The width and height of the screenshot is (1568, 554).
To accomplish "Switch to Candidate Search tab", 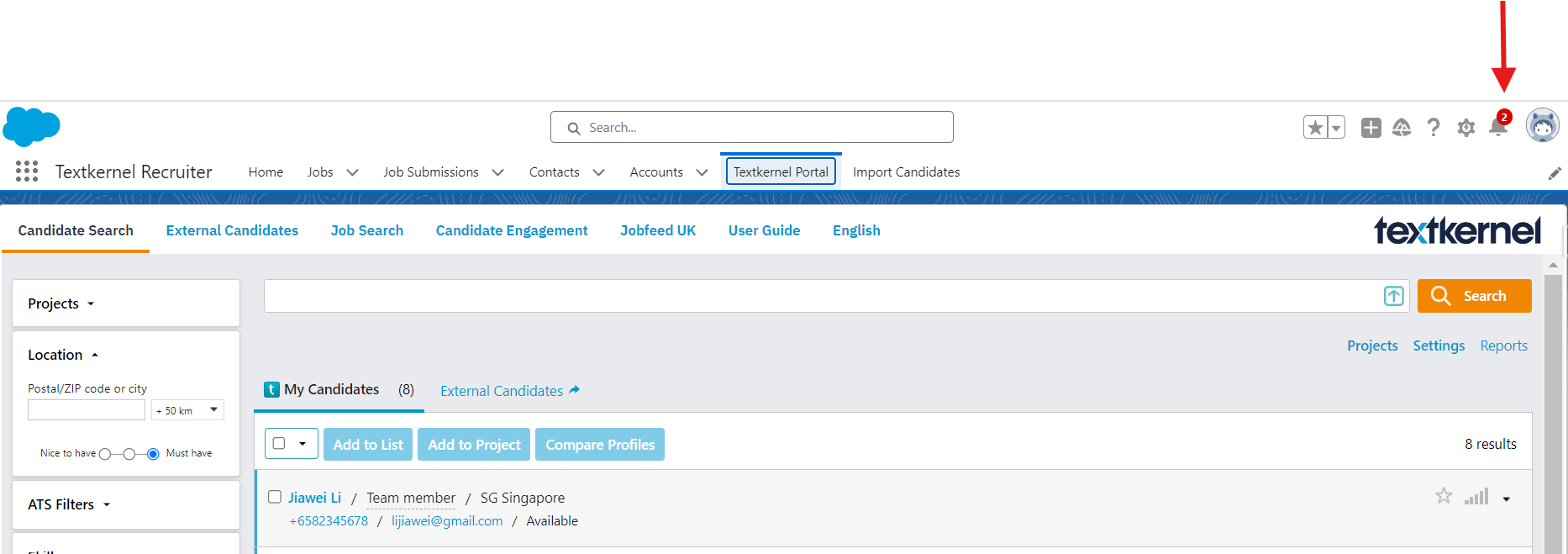I will 76,230.
